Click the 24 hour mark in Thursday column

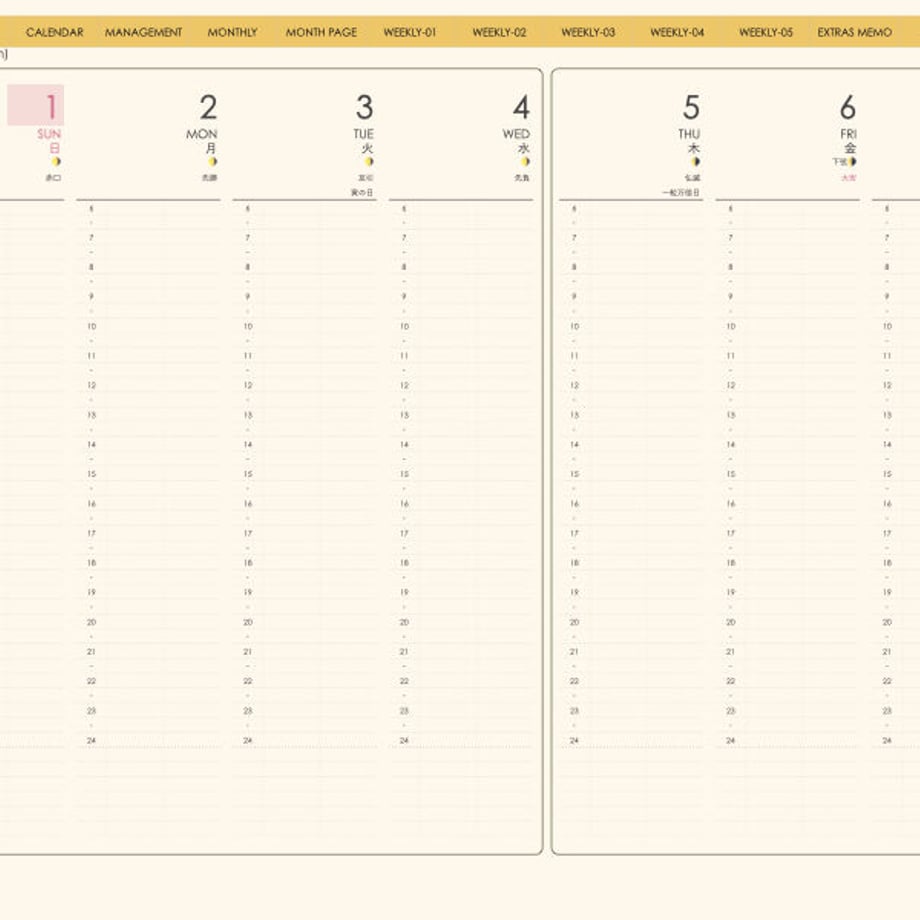point(574,740)
